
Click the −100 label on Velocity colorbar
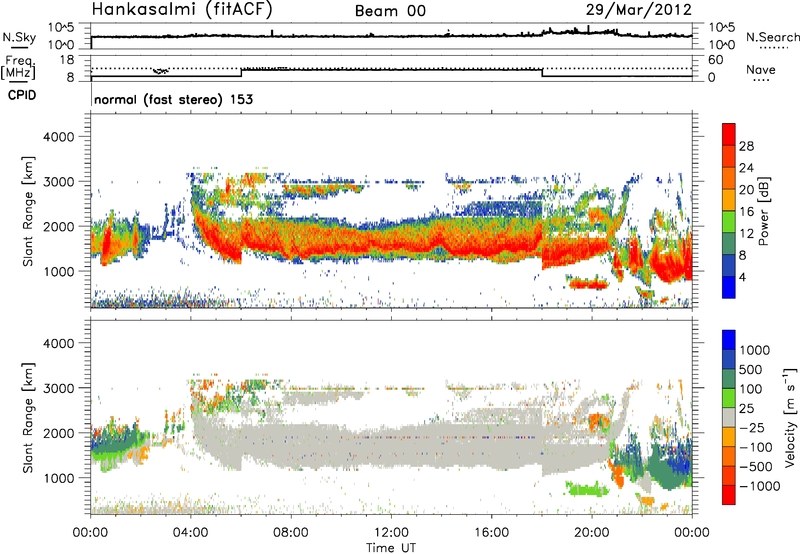tap(756, 447)
